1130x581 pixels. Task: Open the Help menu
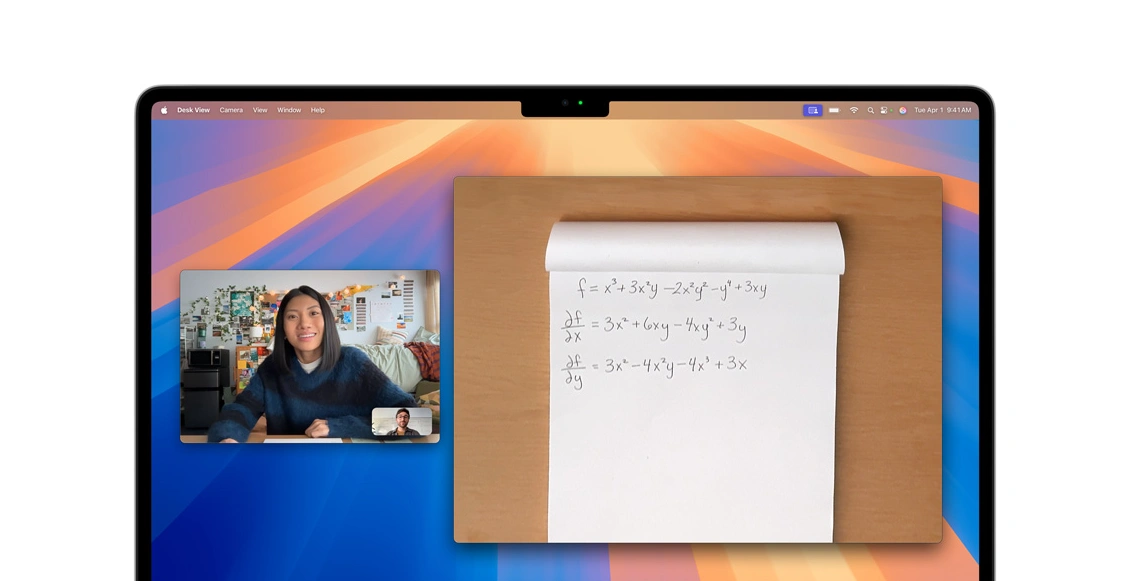(318, 110)
